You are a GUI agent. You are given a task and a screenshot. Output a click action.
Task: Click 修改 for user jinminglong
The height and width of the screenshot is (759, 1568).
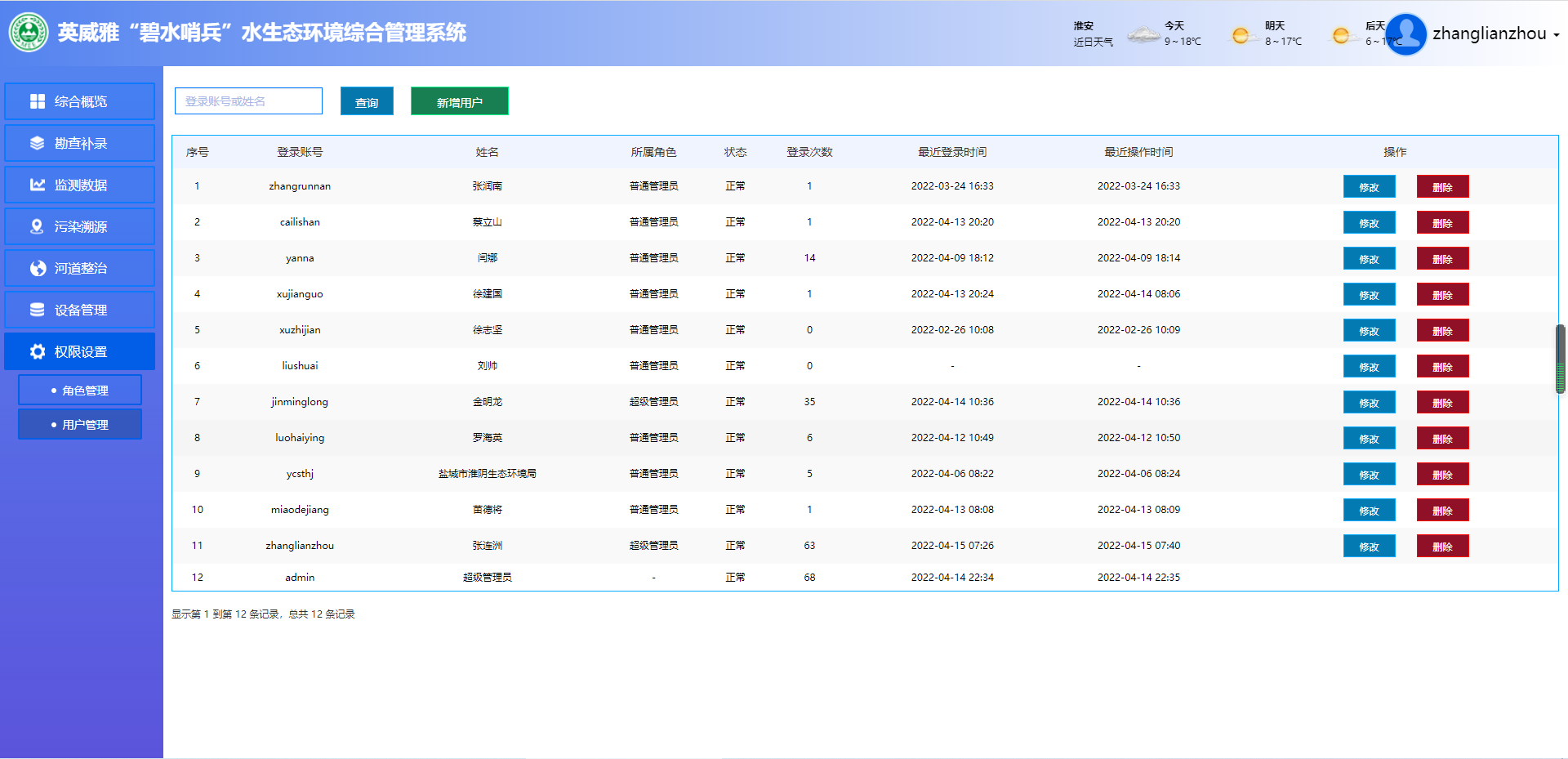point(1369,403)
